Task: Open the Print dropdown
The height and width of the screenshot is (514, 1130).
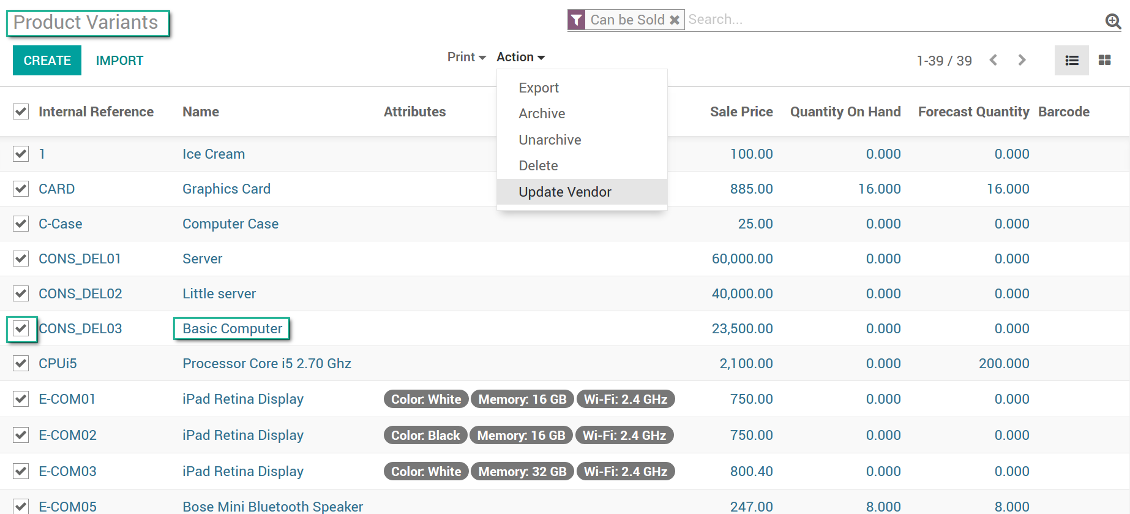Action: pos(466,58)
